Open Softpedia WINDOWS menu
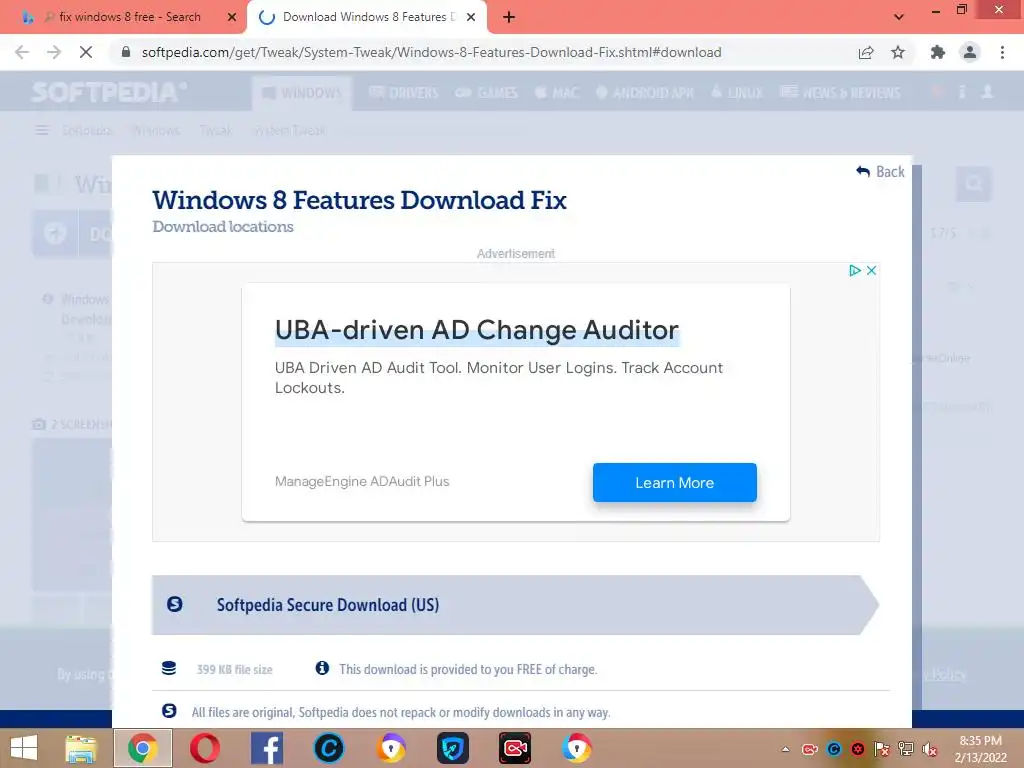Screen dimensions: 1024x768 pos(302,93)
